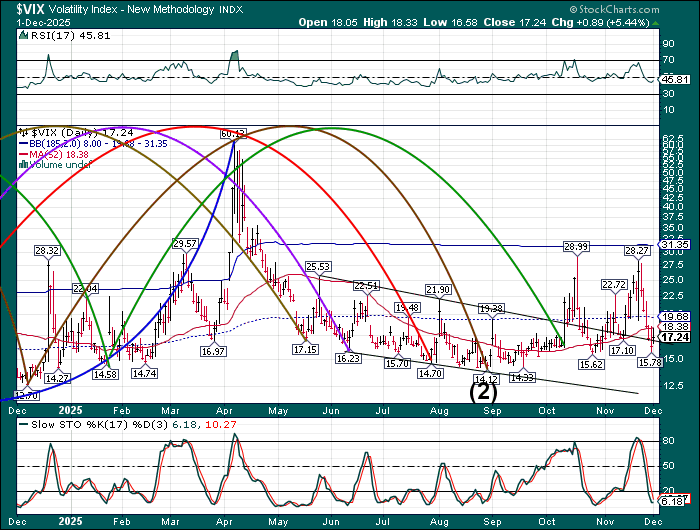This screenshot has width=700, height=530.
Task: Click the 60.13 peak price label
Action: 233,132
